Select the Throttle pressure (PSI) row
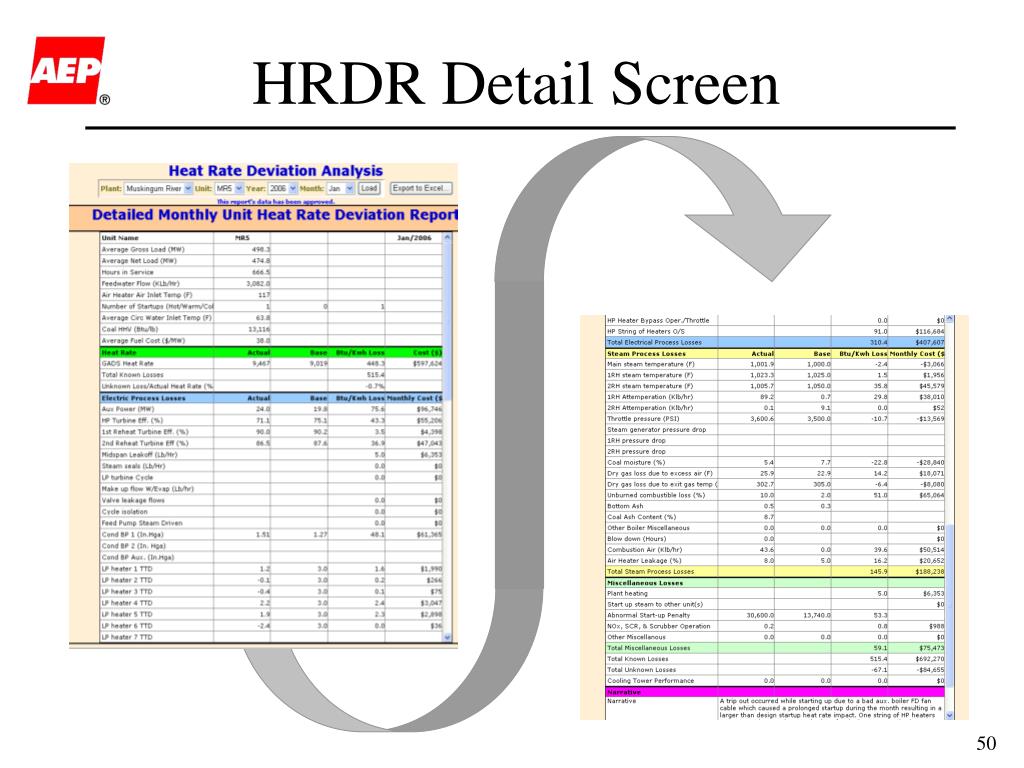The image size is (1024, 768). point(775,419)
